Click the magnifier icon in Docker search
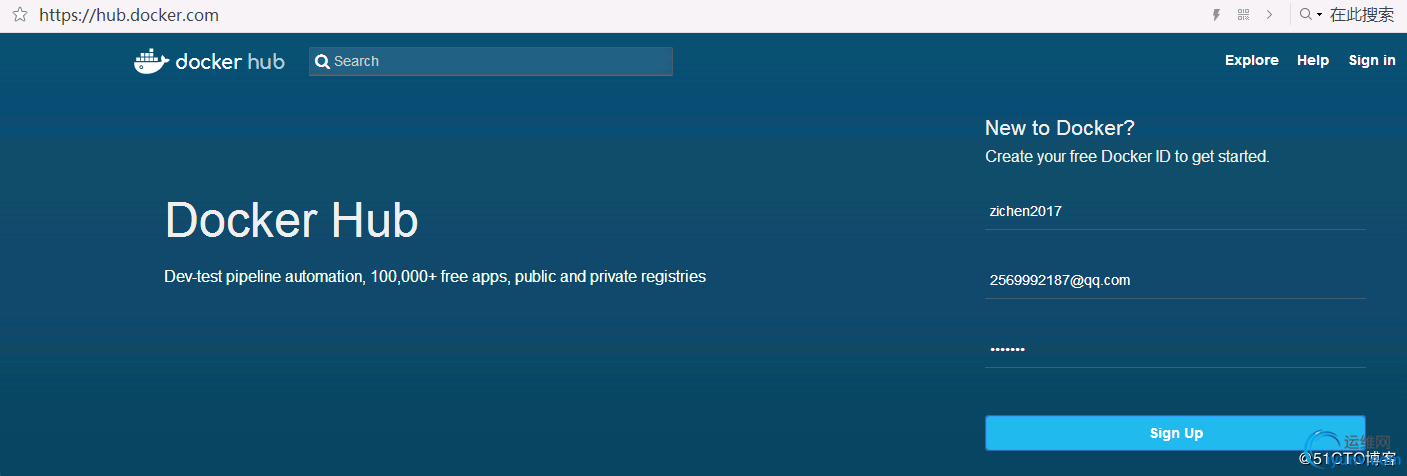Viewport: 1407px width, 476px height. pyautogui.click(x=322, y=62)
